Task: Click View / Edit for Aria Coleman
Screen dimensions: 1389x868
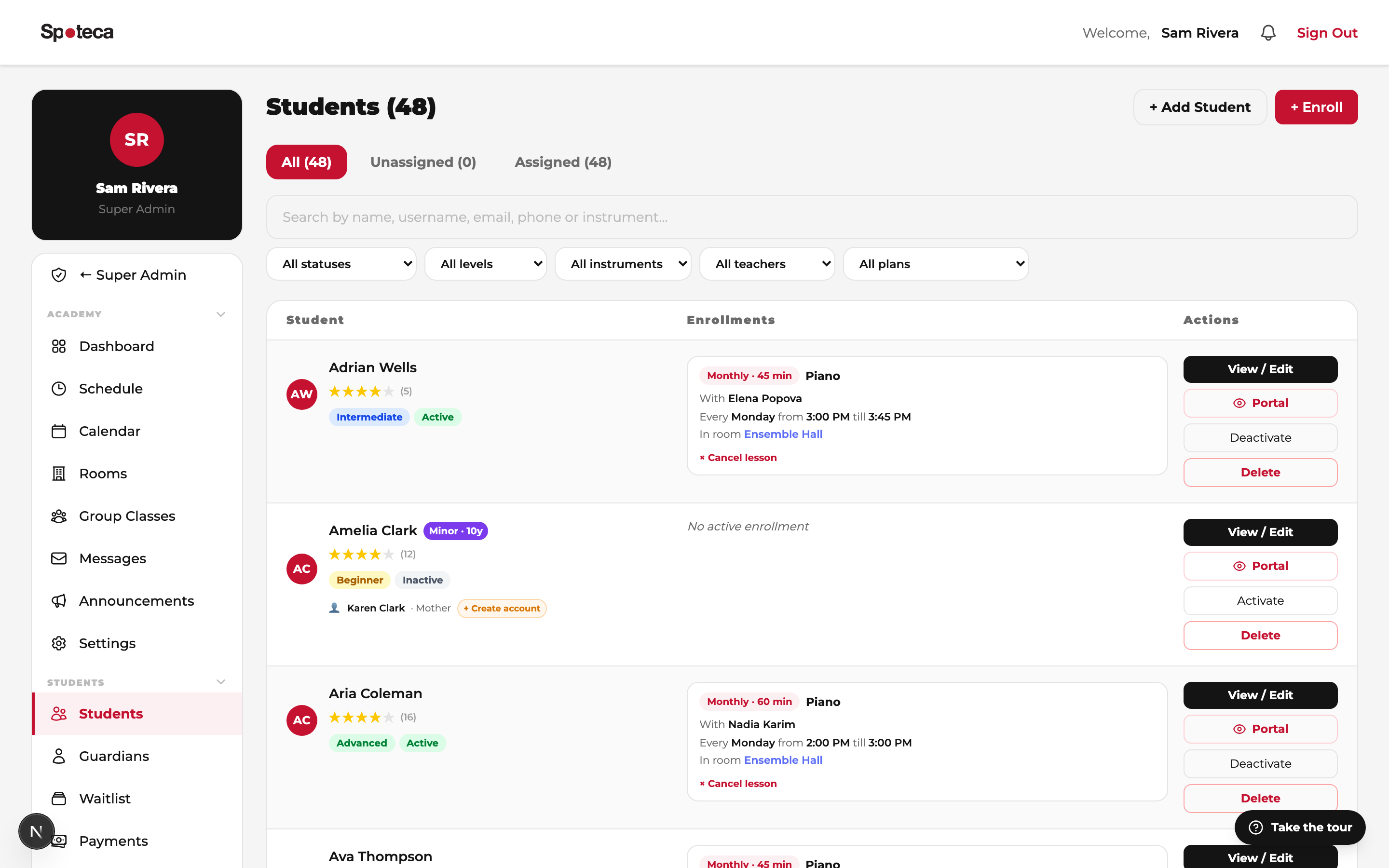Action: pos(1260,695)
